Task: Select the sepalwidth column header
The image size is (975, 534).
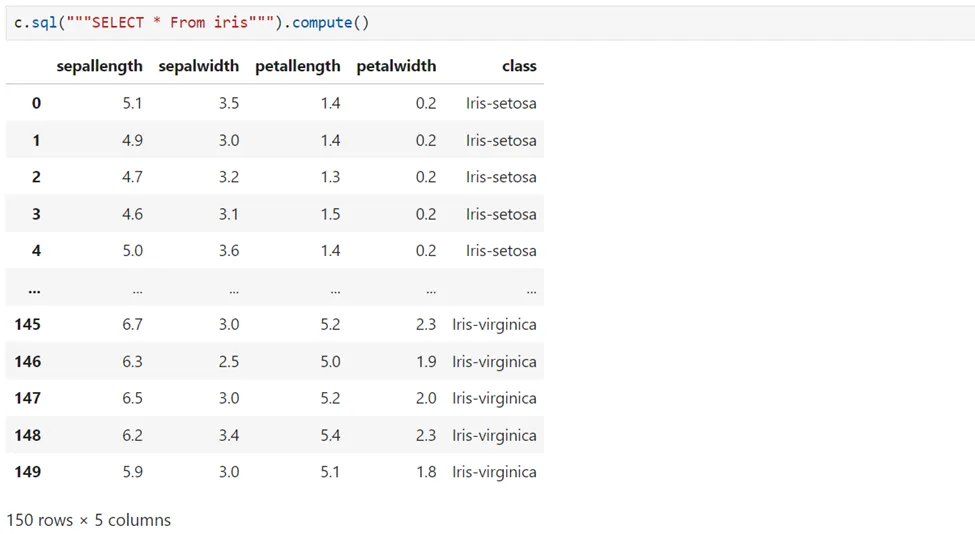Action: (198, 66)
